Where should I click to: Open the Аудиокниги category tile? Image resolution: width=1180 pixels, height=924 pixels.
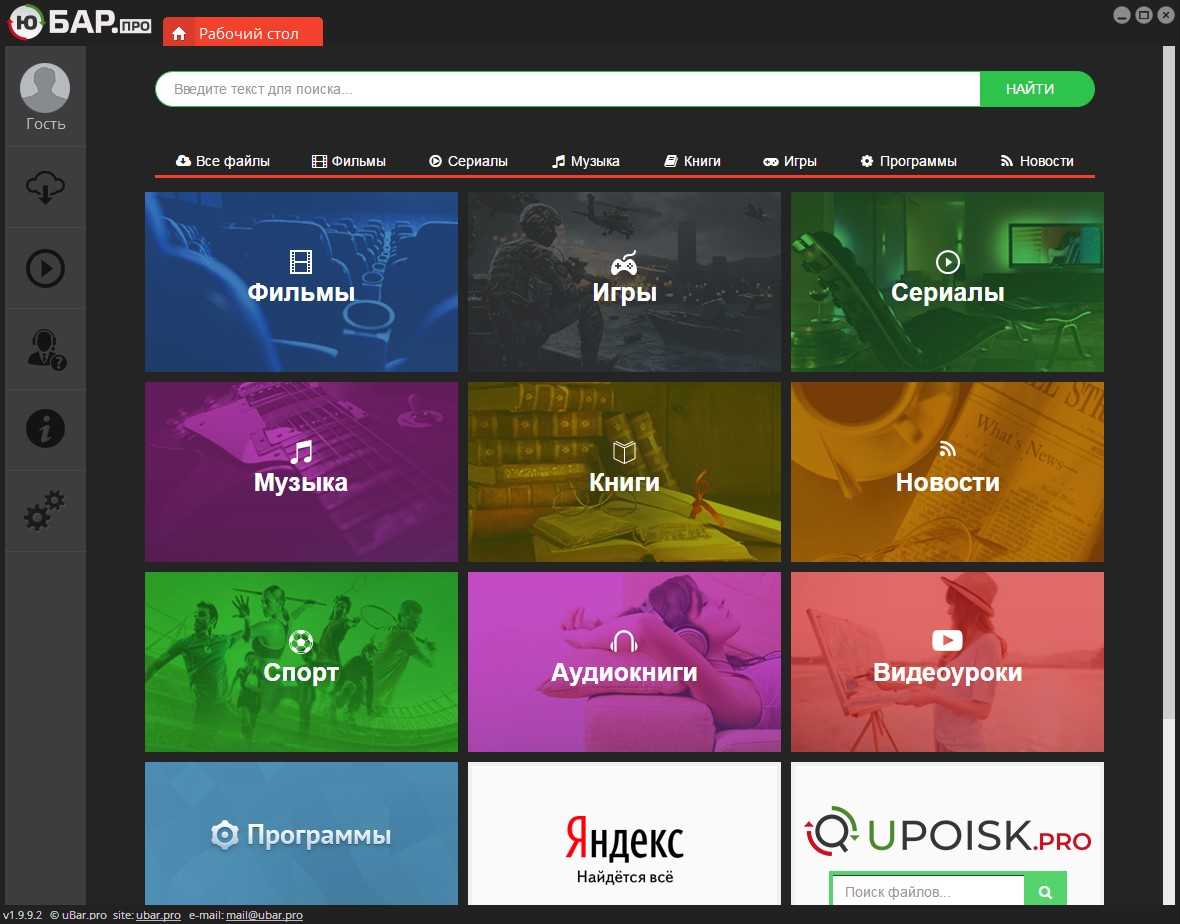click(624, 662)
